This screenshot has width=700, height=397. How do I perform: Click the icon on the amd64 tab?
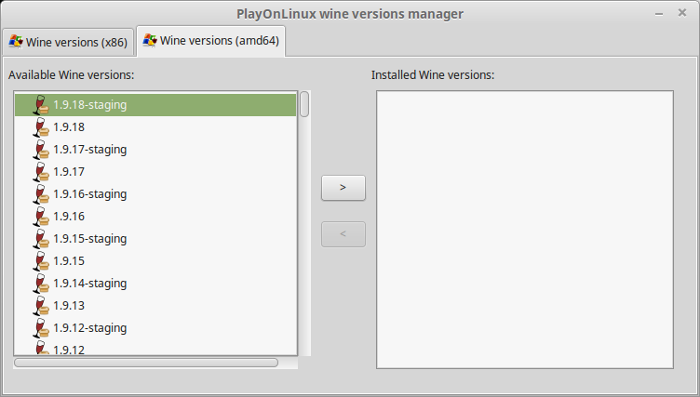[x=150, y=40]
